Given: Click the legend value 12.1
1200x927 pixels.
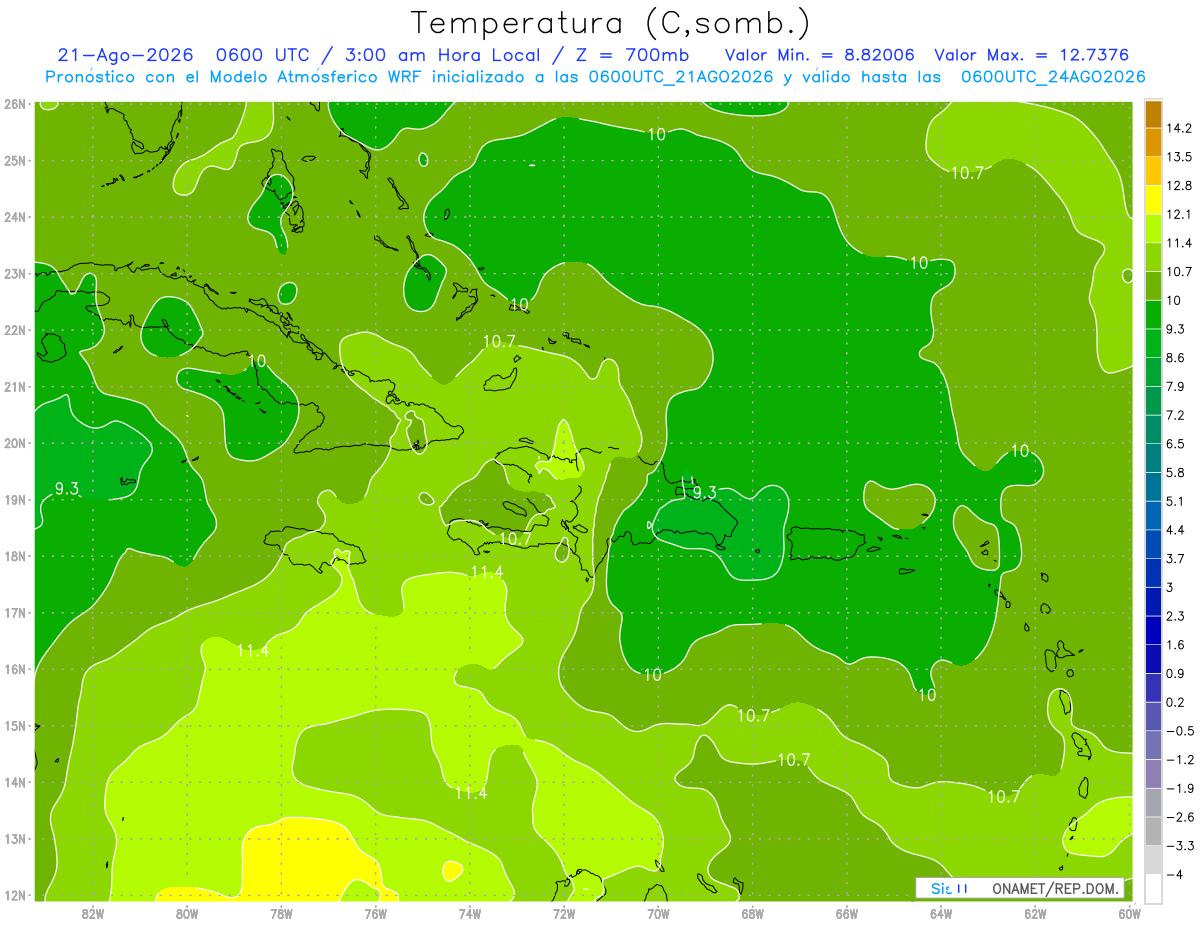Looking at the screenshot, I should 1180,214.
